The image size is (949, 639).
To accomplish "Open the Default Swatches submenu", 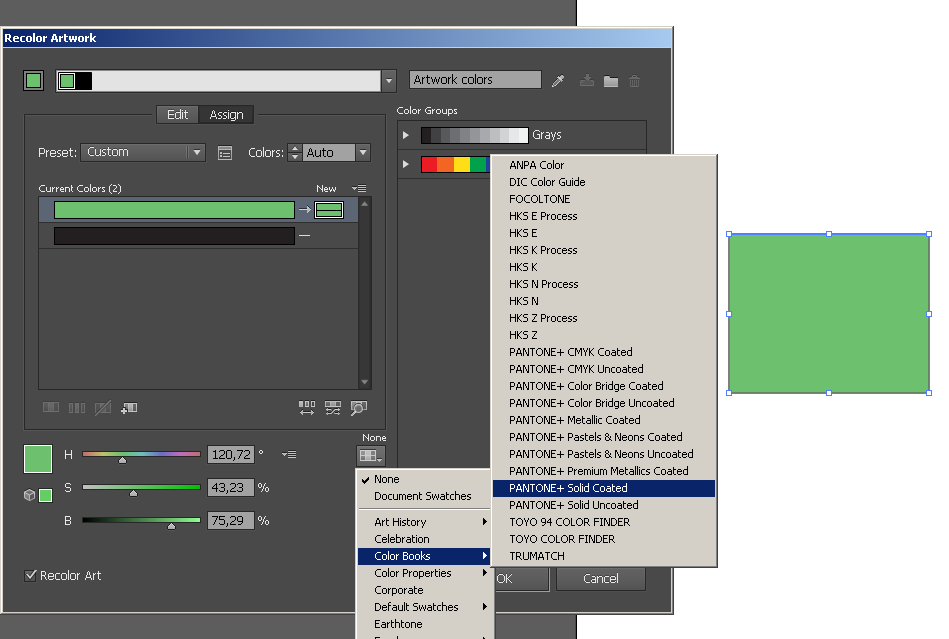I will (423, 607).
